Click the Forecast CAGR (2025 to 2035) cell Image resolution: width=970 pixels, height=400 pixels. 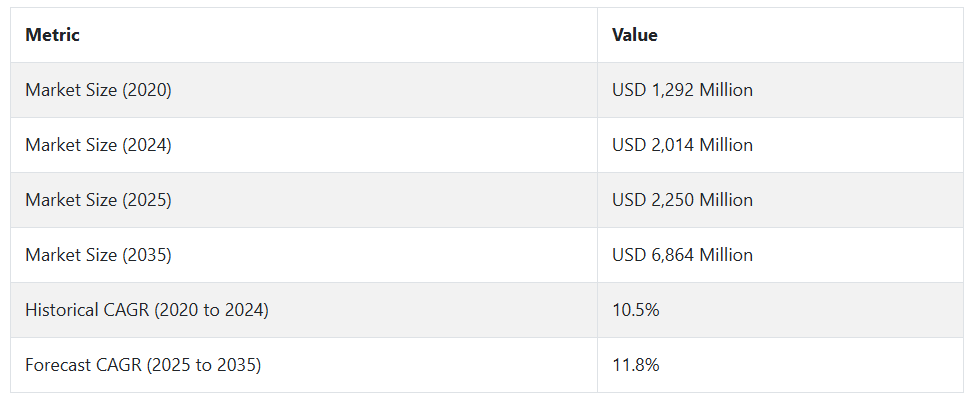point(304,365)
